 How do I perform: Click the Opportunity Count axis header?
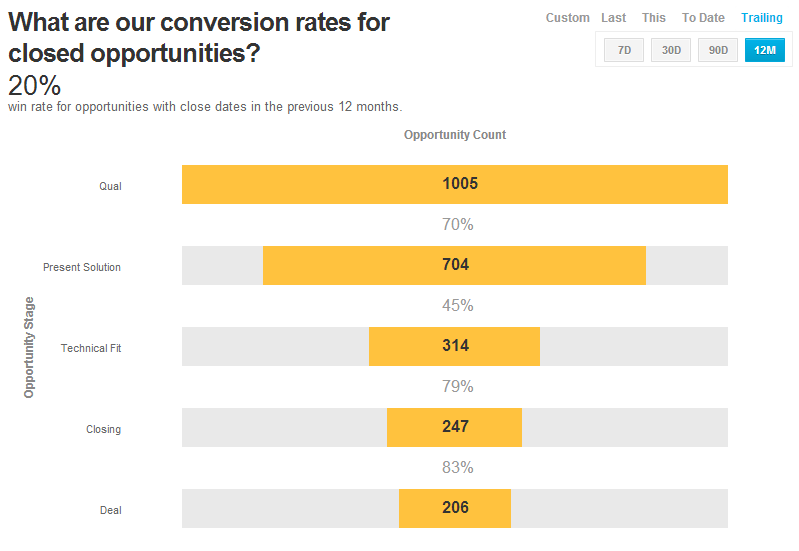(x=455, y=135)
